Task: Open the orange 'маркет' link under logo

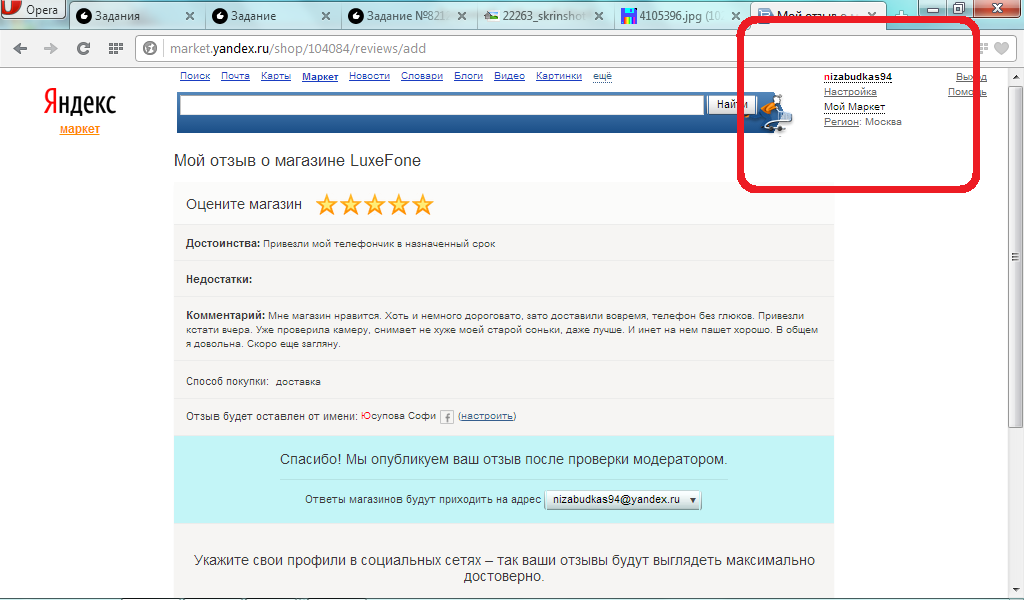Action: 80,129
